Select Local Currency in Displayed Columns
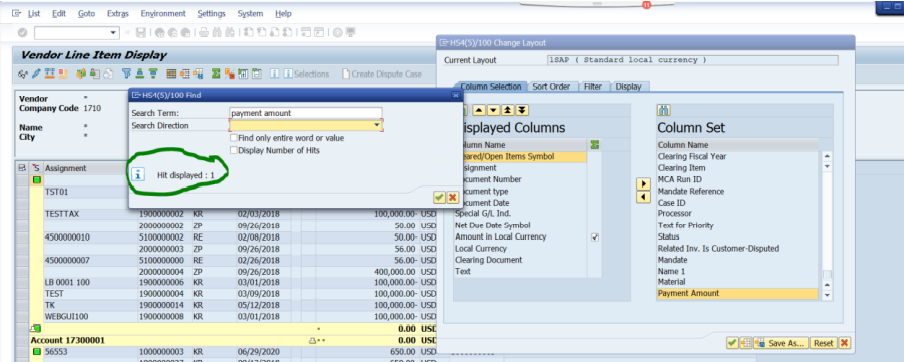Image resolution: width=904 pixels, height=362 pixels. click(520, 248)
